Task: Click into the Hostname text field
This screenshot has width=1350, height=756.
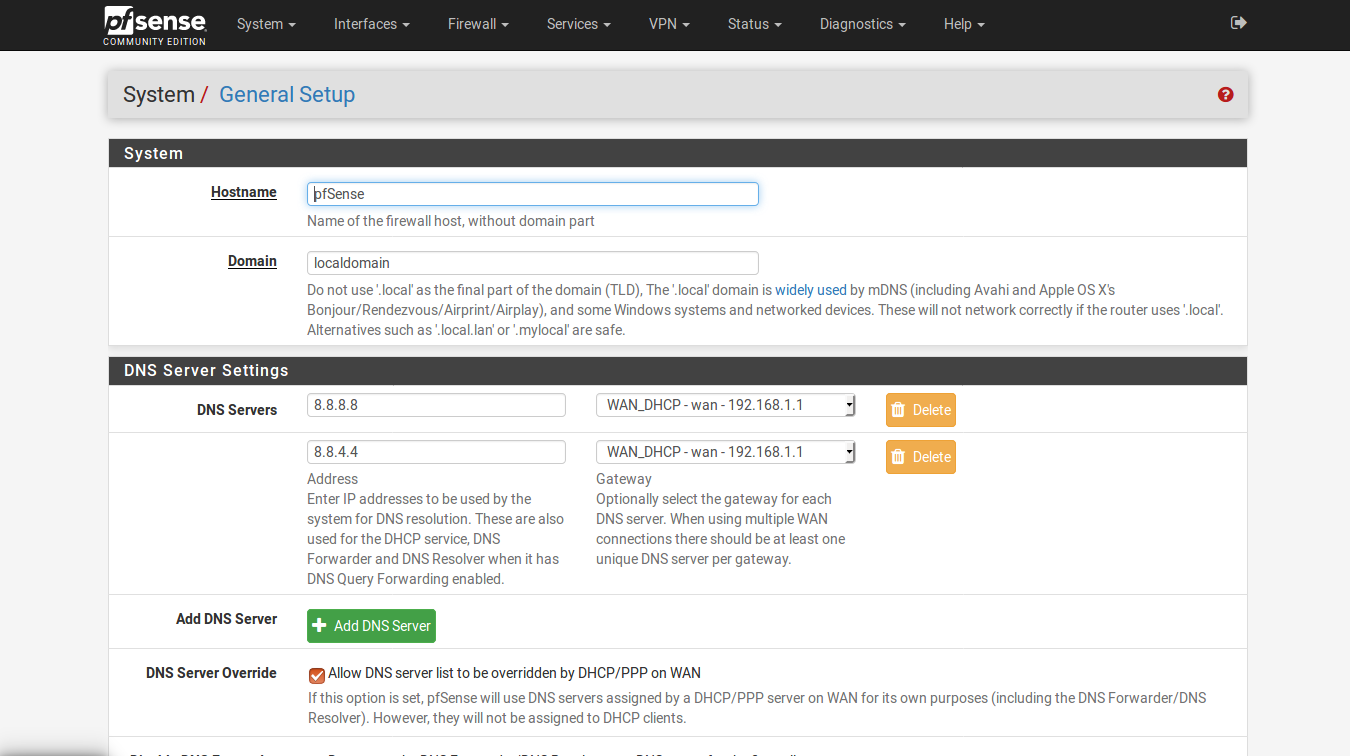Action: pyautogui.click(x=532, y=194)
